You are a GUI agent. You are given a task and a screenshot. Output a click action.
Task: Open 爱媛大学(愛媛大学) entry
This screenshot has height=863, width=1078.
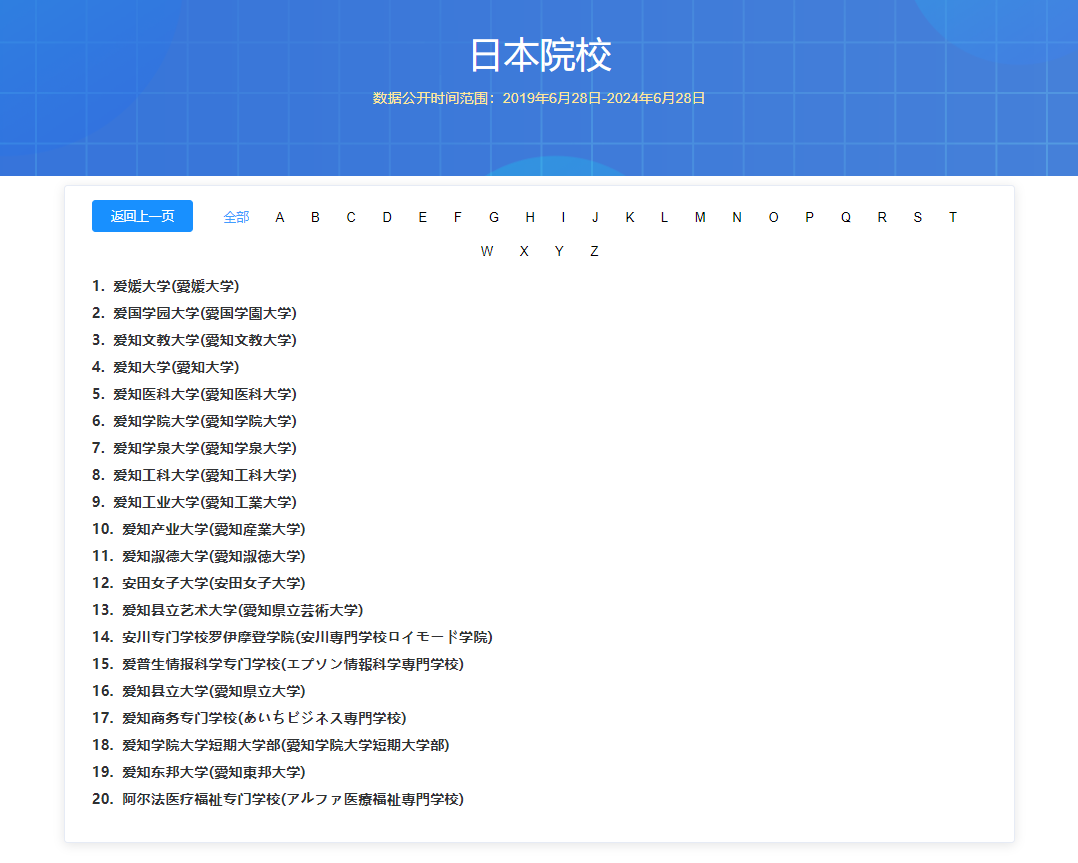pos(176,286)
